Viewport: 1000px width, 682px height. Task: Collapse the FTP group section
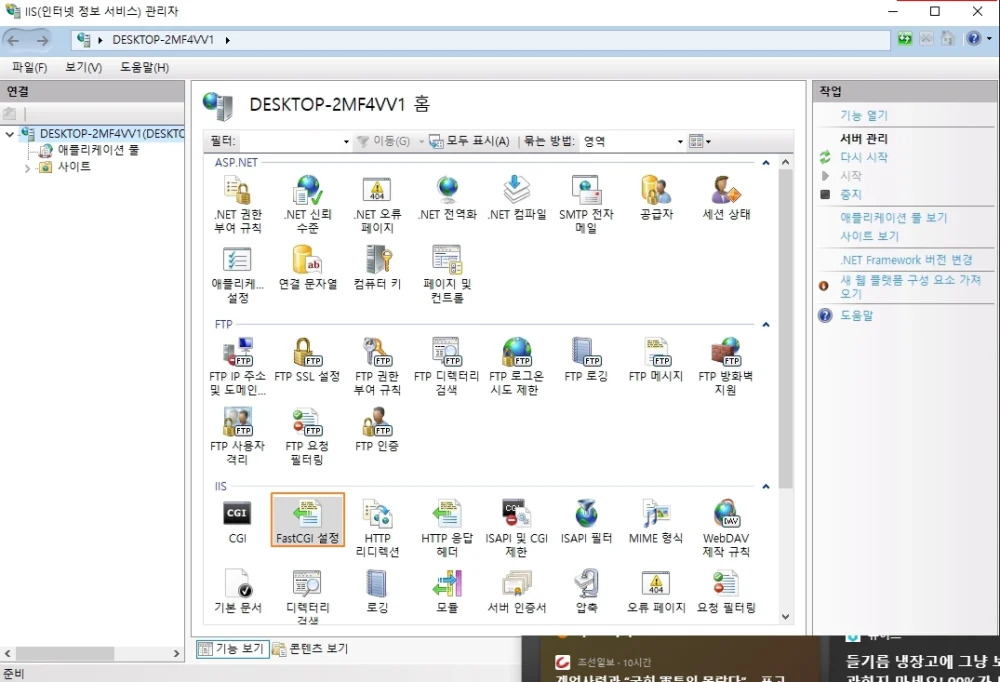(766, 325)
